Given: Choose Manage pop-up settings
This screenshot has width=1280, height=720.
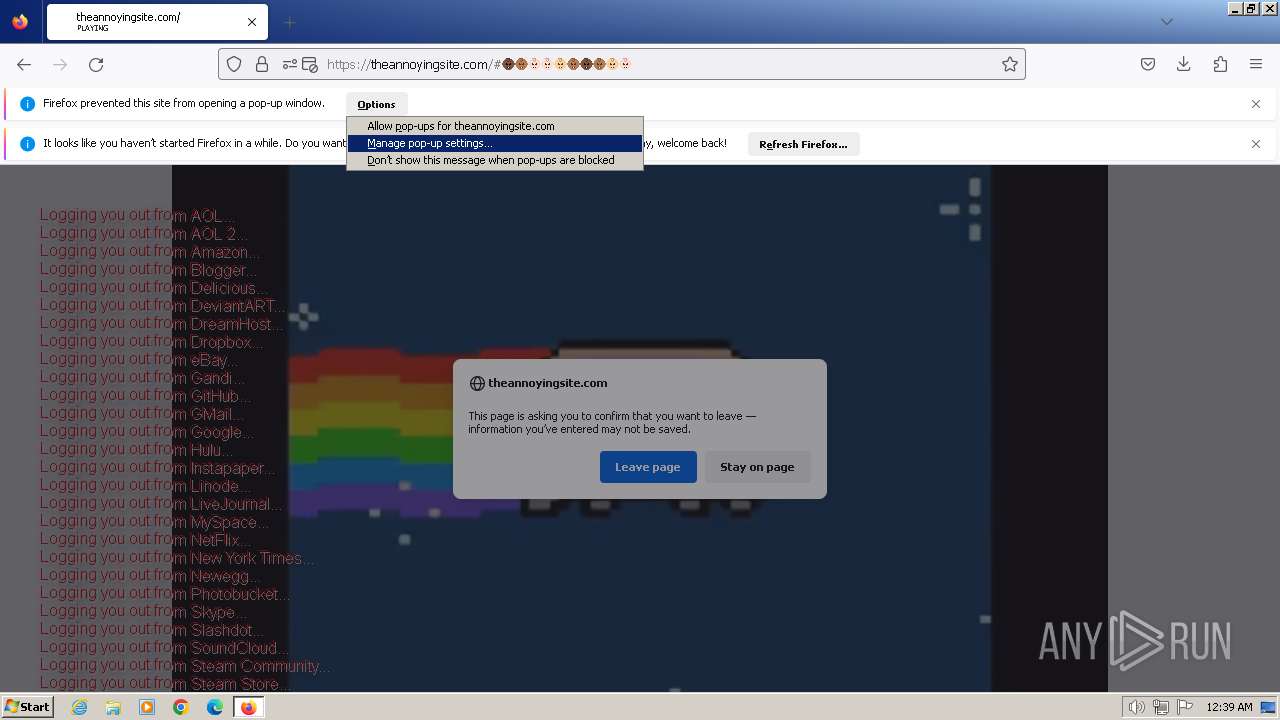Looking at the screenshot, I should (x=495, y=143).
